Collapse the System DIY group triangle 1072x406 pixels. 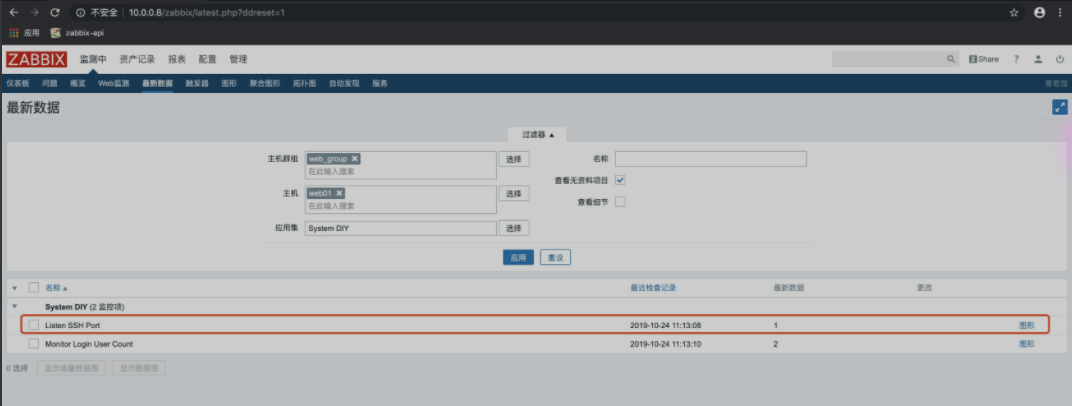tap(14, 307)
